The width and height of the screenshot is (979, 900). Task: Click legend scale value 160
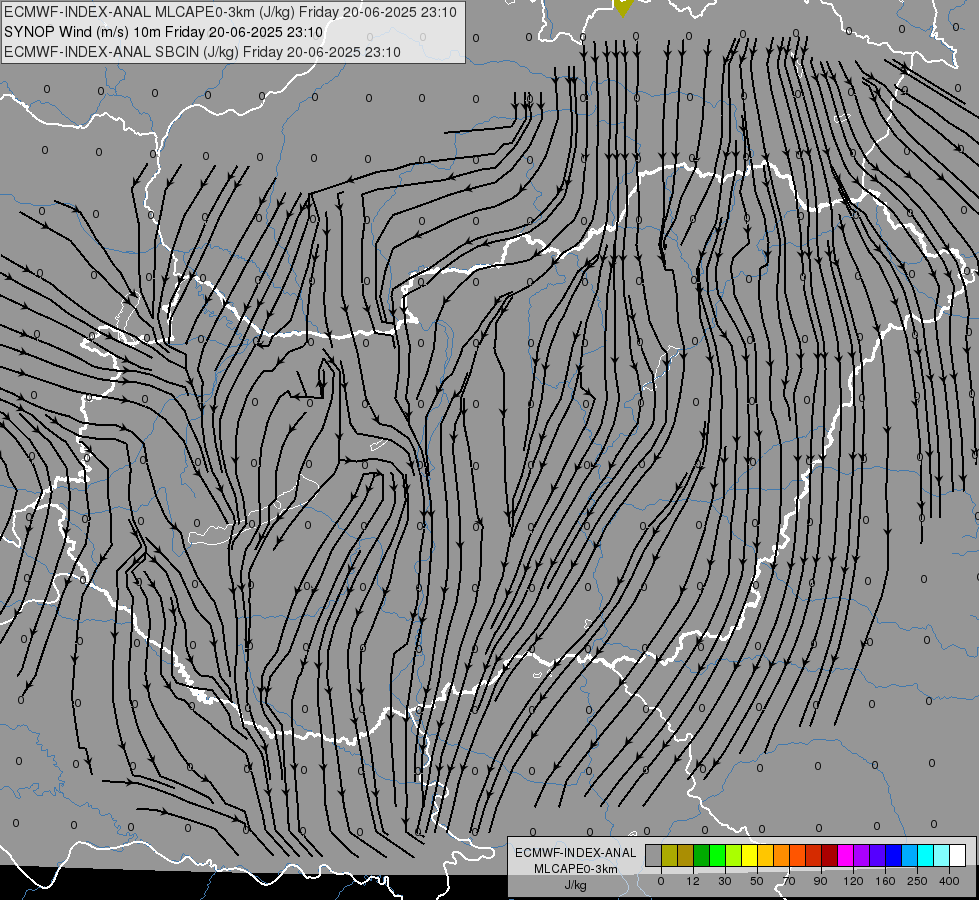(886, 881)
